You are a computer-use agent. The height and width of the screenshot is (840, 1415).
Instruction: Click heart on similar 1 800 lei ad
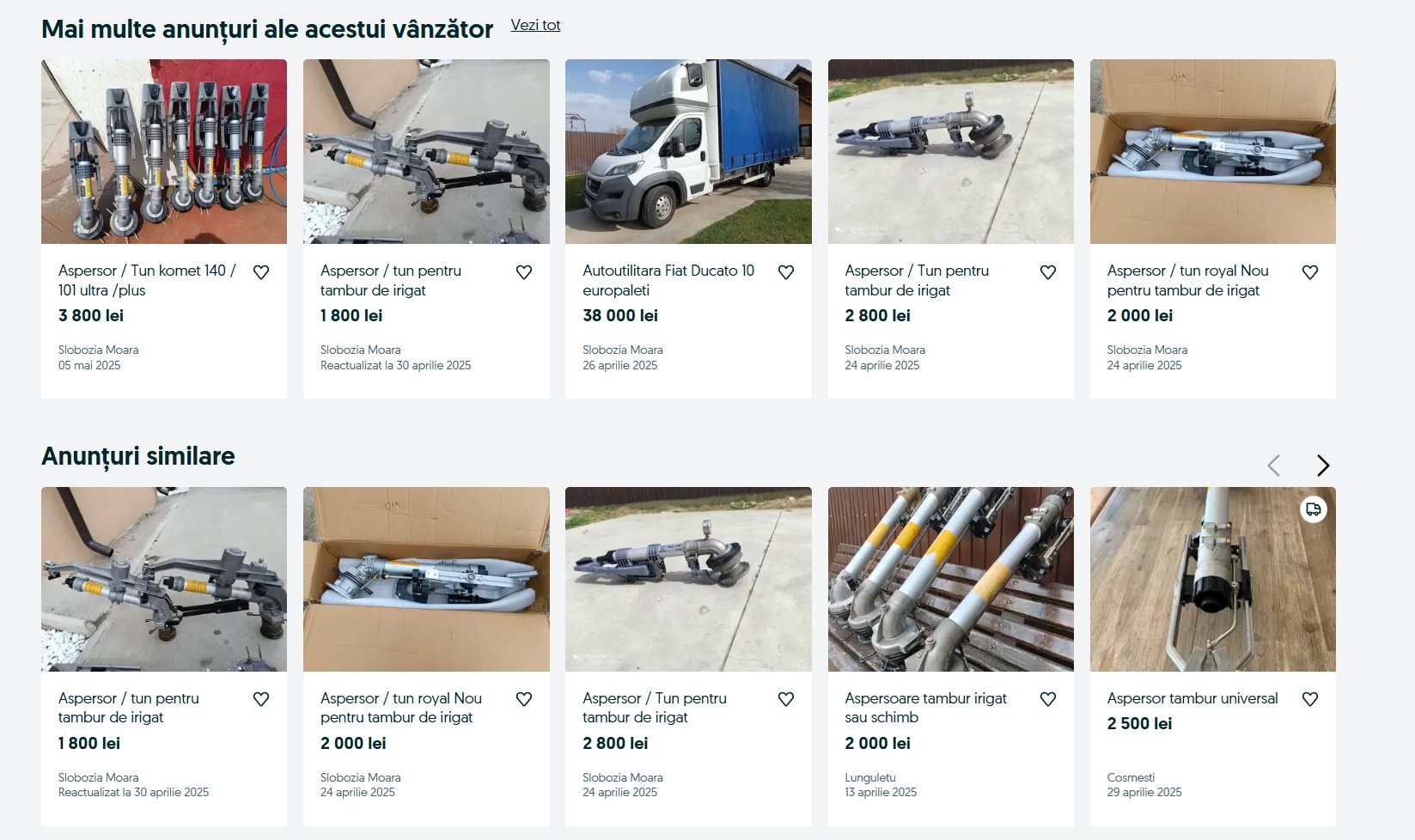pyautogui.click(x=261, y=699)
